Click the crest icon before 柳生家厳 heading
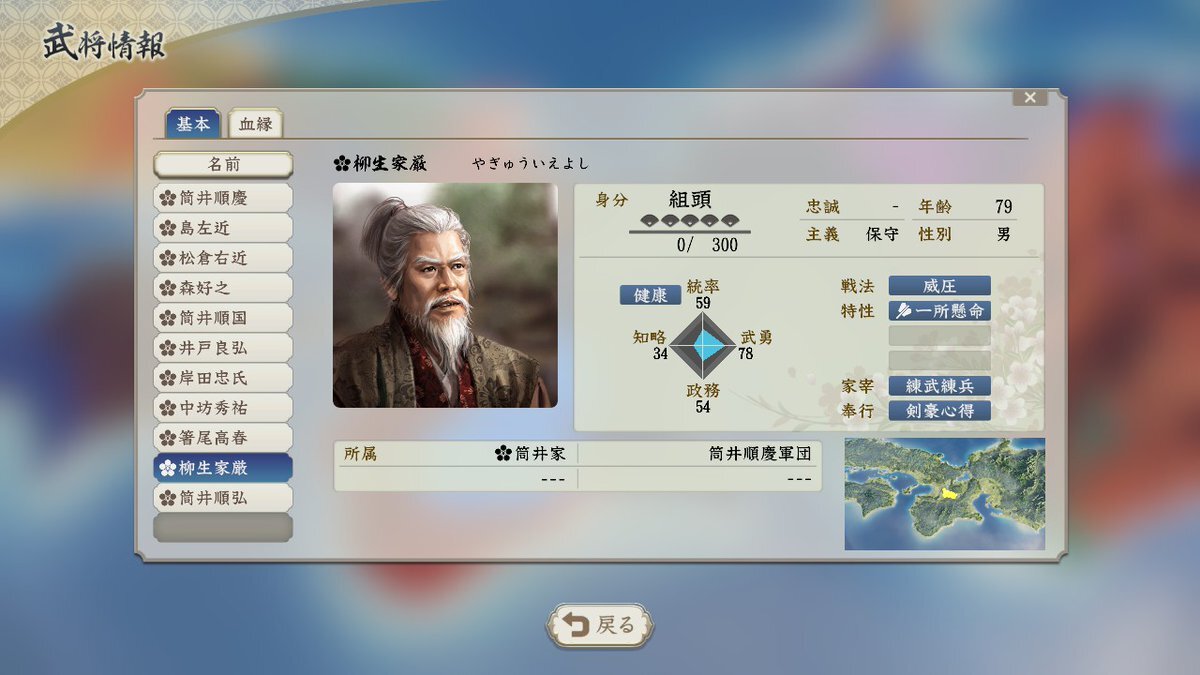 tap(342, 163)
